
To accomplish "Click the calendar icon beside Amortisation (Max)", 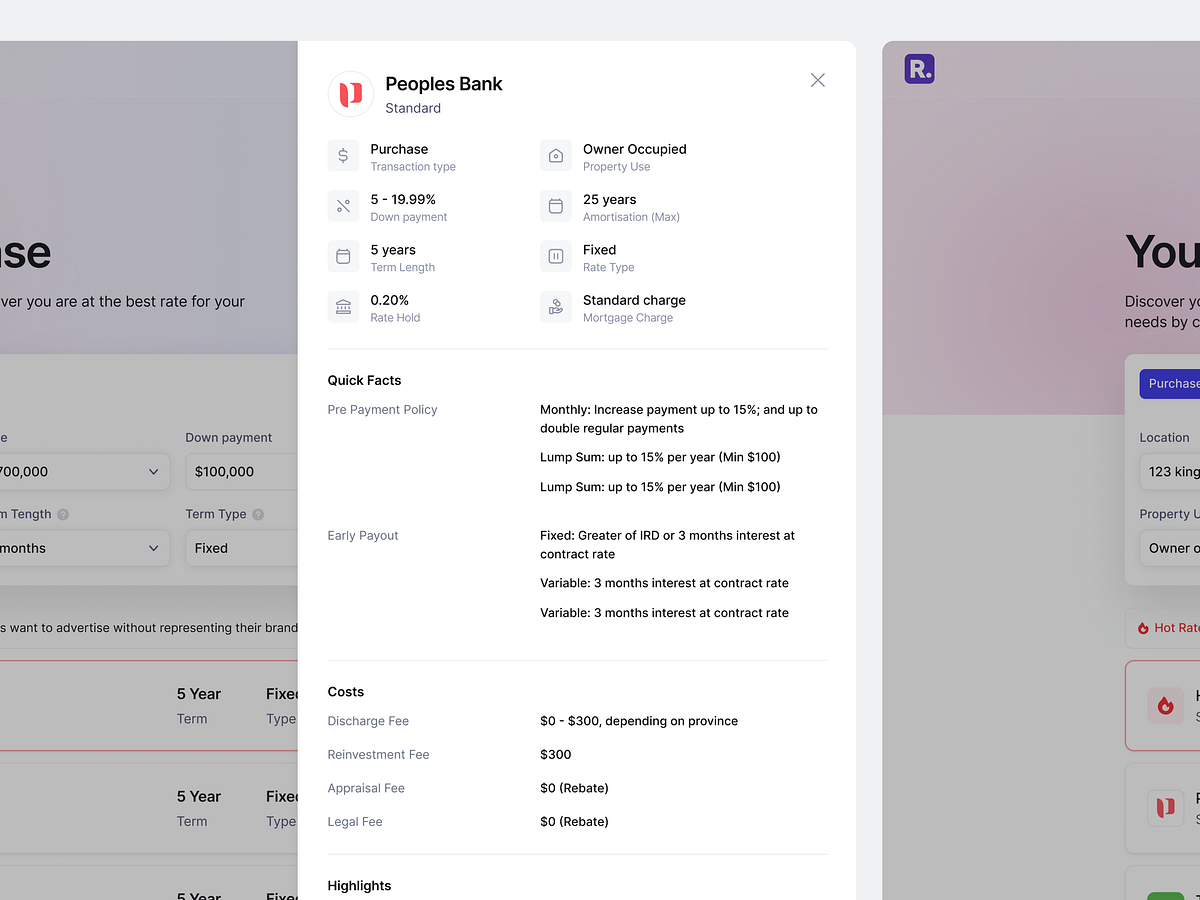I will coord(556,206).
